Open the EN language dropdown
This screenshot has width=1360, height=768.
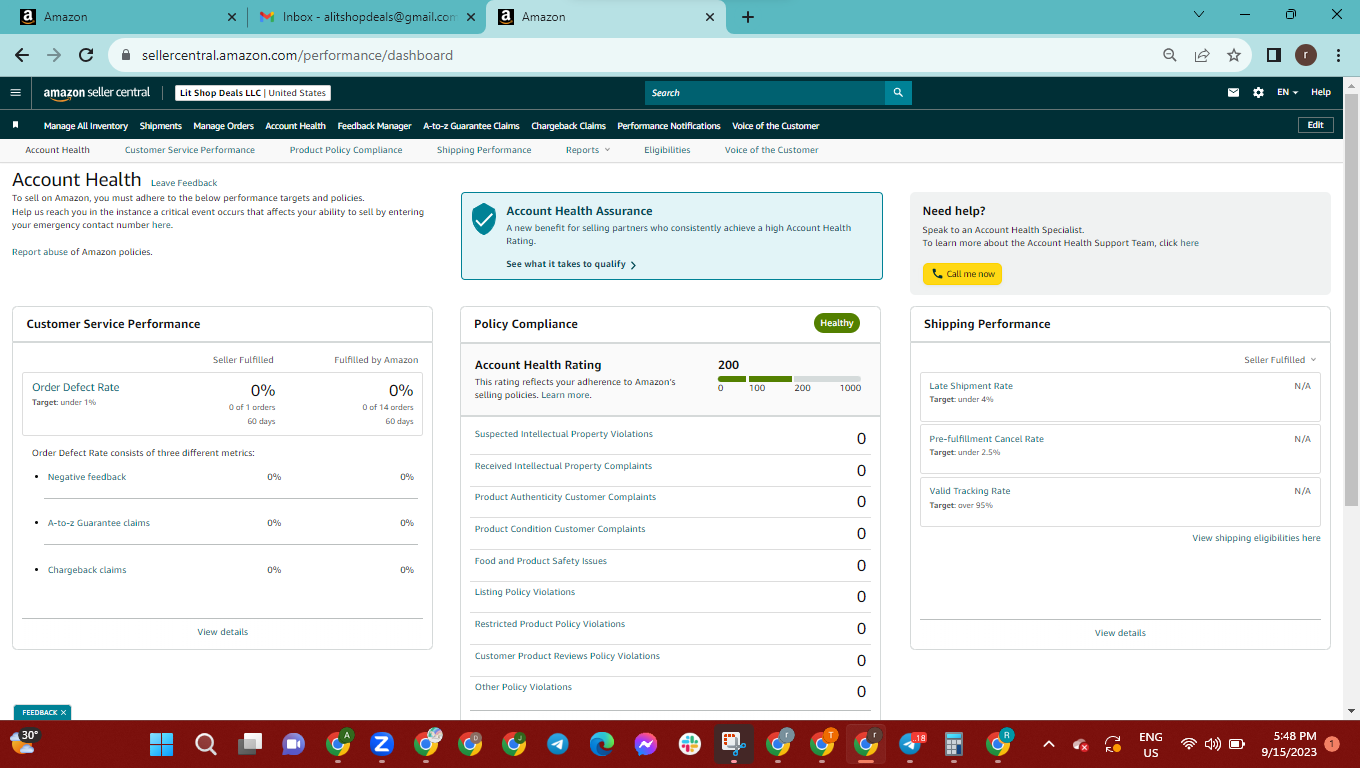pyautogui.click(x=1287, y=93)
